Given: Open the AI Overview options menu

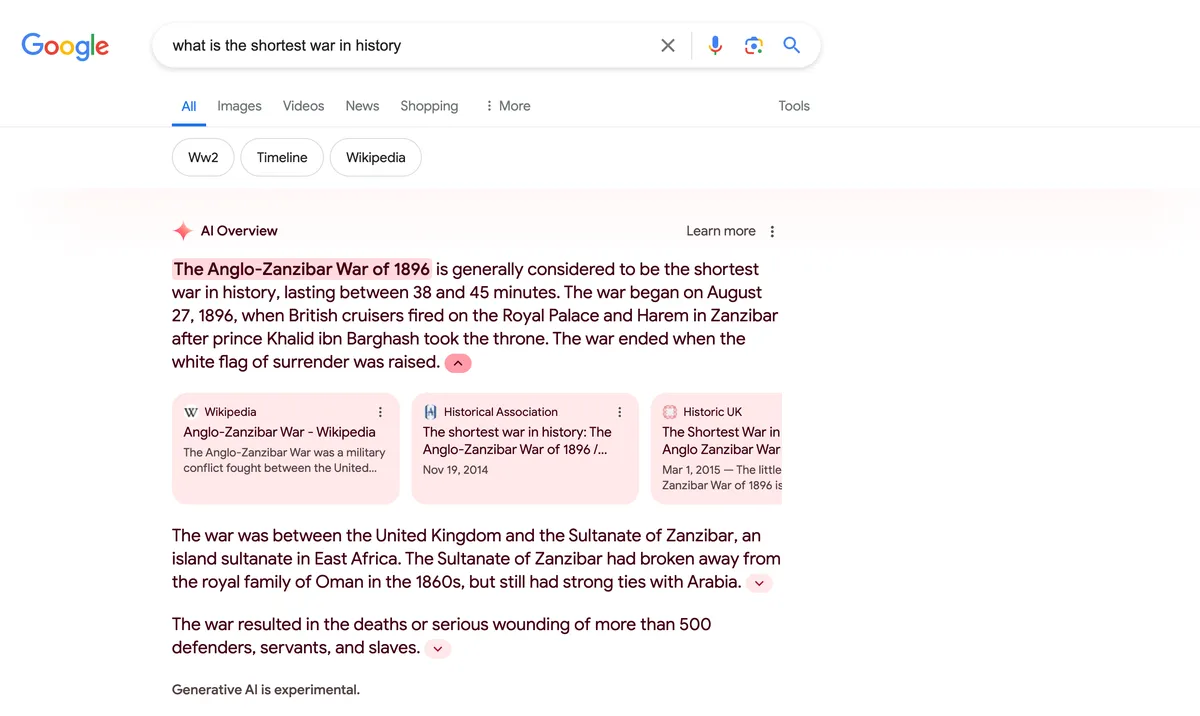Looking at the screenshot, I should [x=772, y=230].
